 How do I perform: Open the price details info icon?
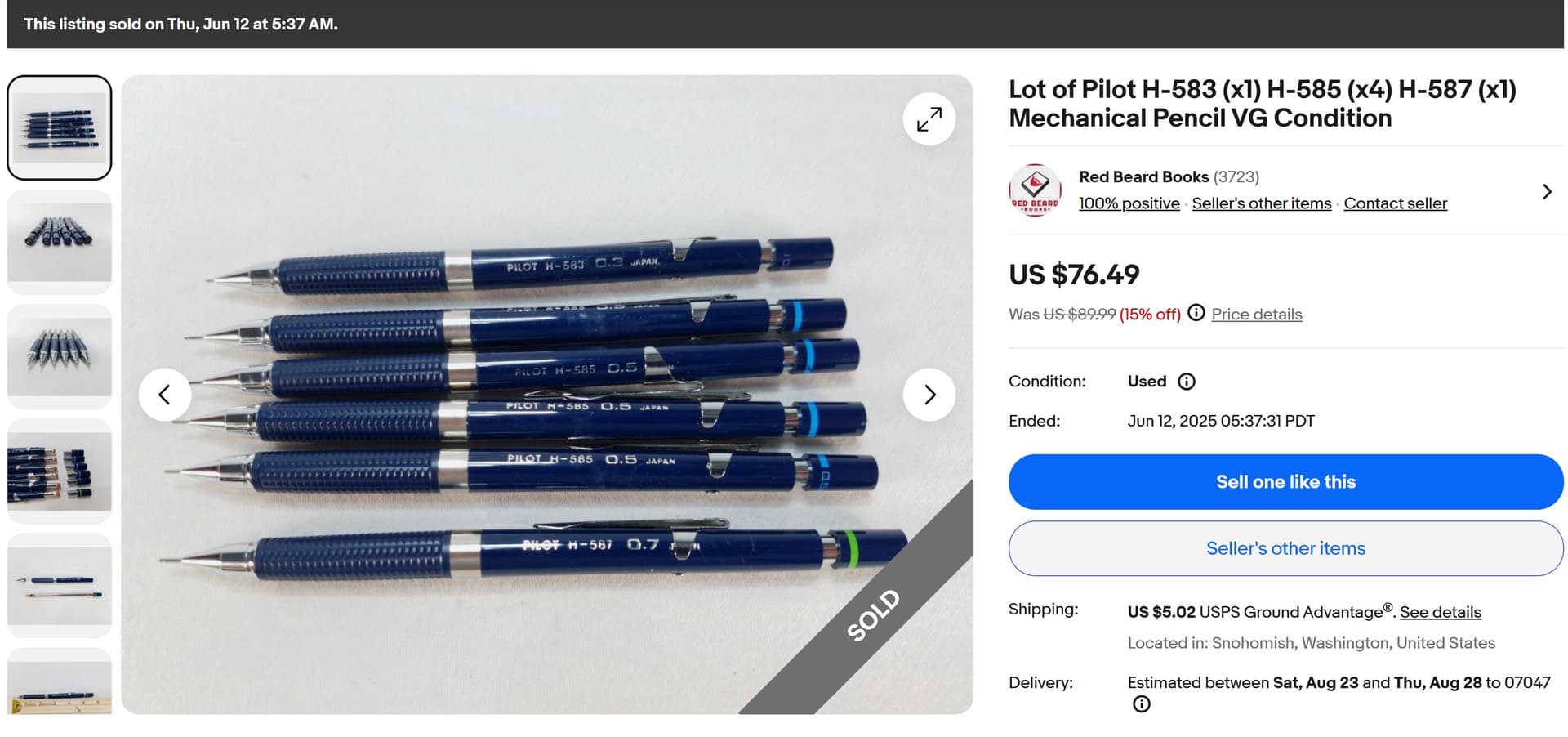[x=1196, y=313]
